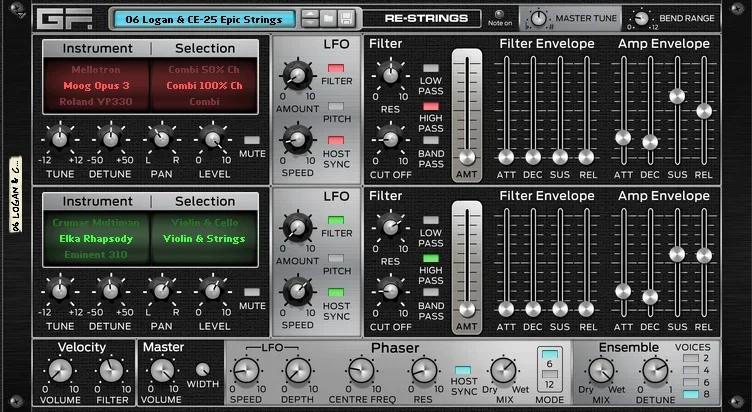Screen dimensions: 752x412
Task: Toggle the bottom layer LFO Filter button
Action: [336, 220]
